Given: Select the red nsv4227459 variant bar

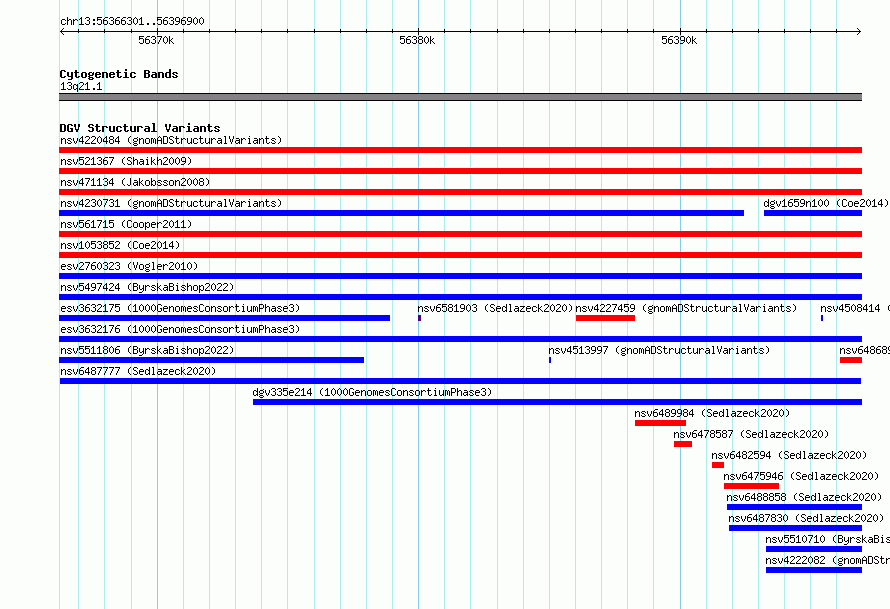Looking at the screenshot, I should (x=605, y=318).
